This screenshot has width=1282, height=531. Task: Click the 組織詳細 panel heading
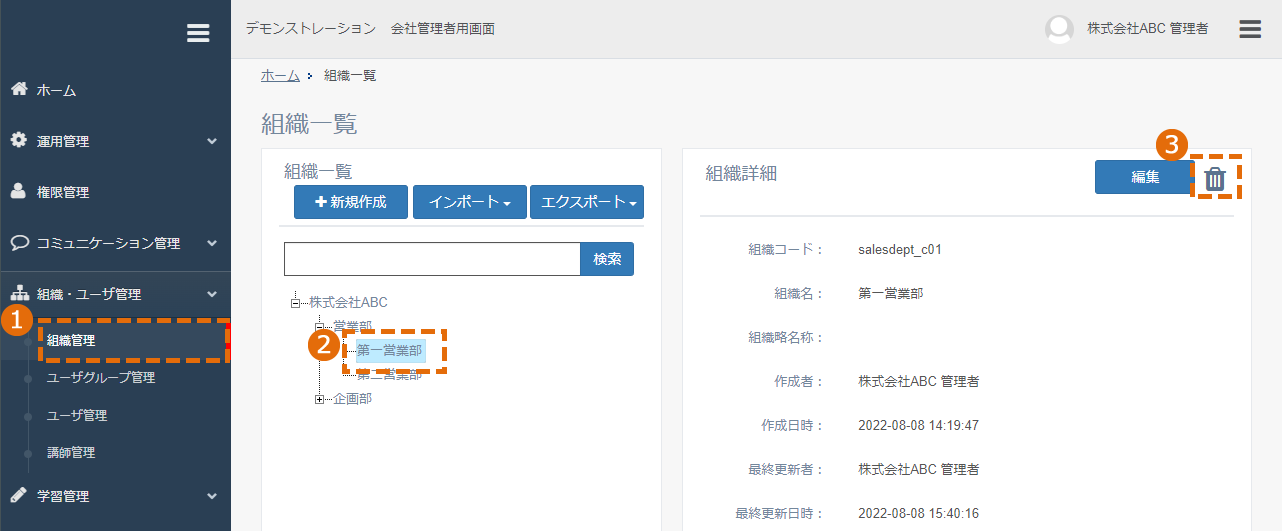pos(741,174)
